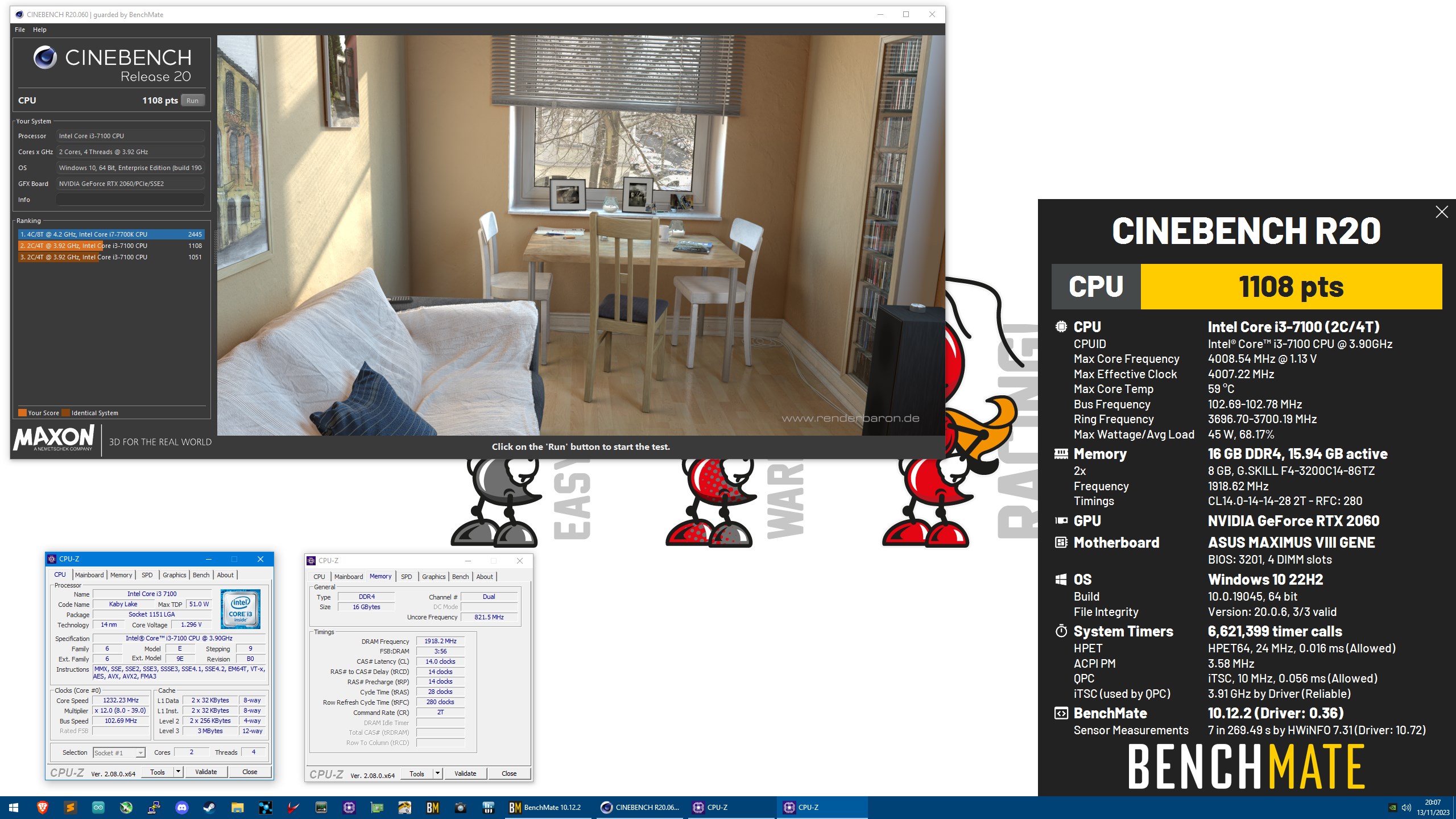
Task: Open Discord from the taskbar
Action: pyautogui.click(x=181, y=808)
